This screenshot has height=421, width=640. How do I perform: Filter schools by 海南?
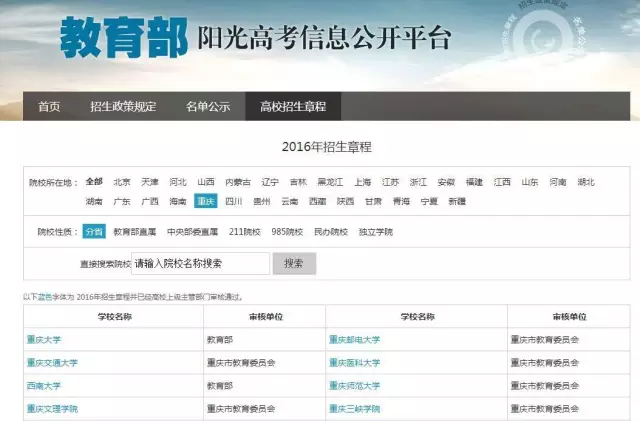click(x=178, y=201)
